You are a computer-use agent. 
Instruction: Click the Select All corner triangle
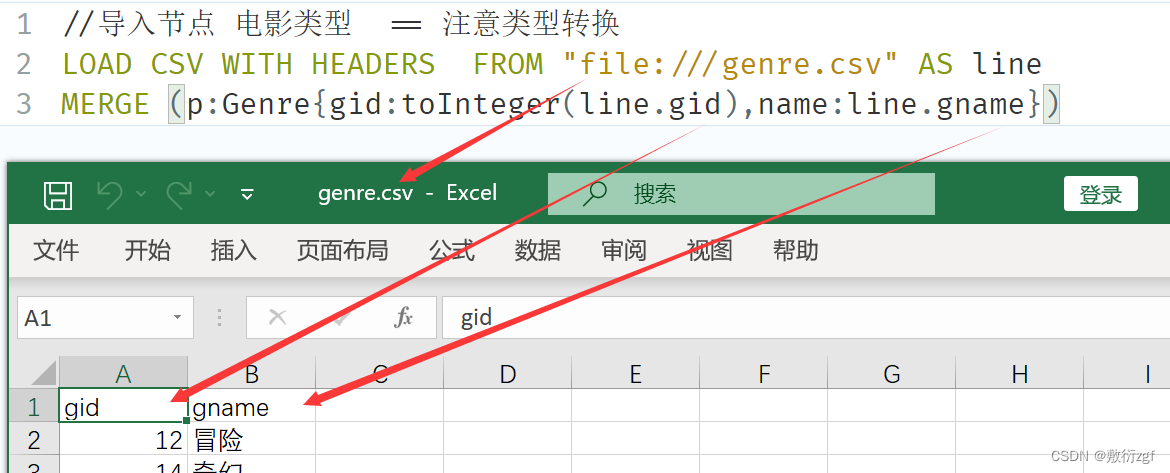pyautogui.click(x=43, y=373)
